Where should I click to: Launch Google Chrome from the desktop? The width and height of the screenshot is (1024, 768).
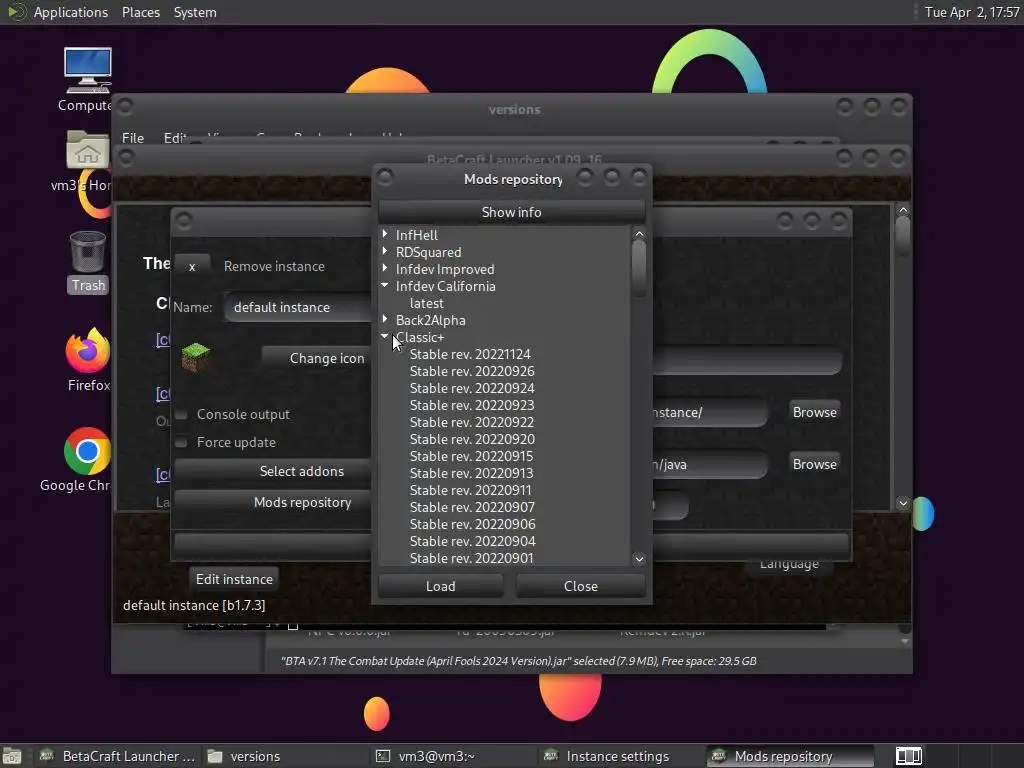pyautogui.click(x=87, y=451)
